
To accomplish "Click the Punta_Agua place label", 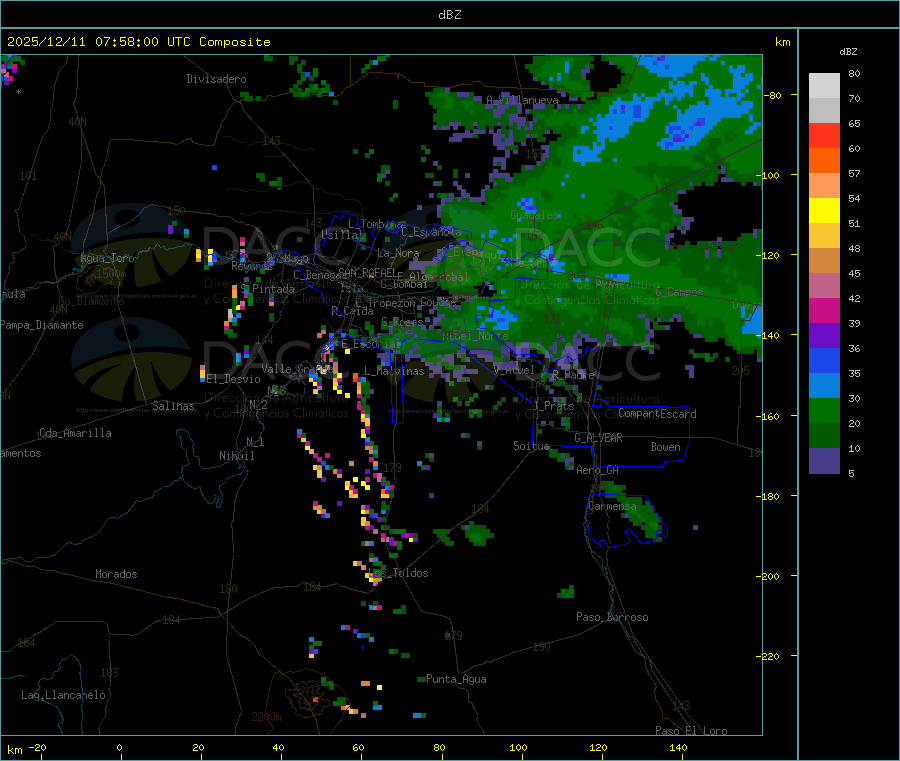I will pos(456,679).
